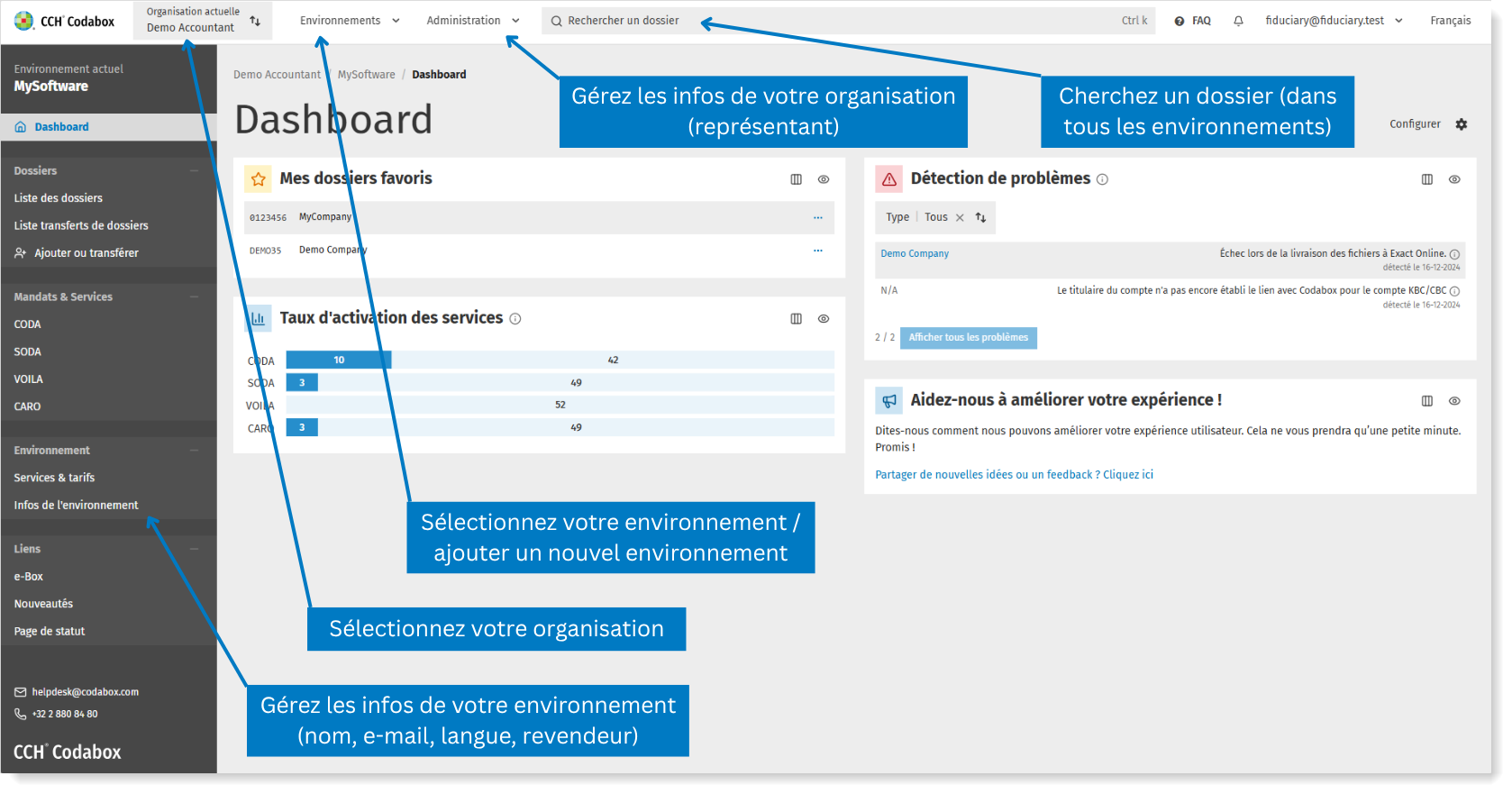Hide the Taux d'activation des services widget

824,319
